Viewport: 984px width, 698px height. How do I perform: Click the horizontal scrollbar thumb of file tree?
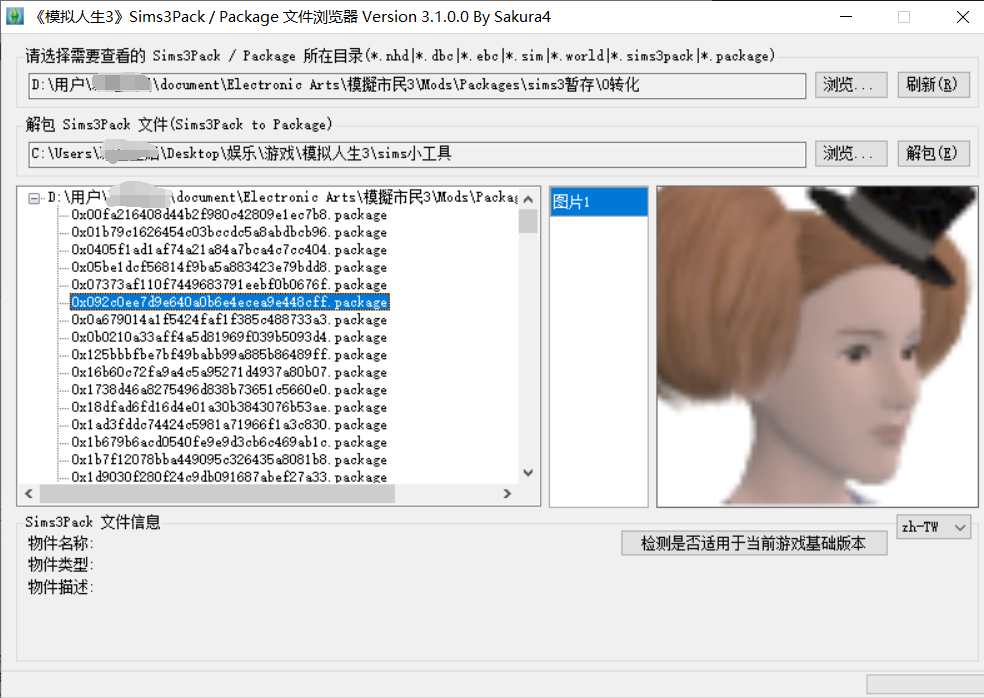[217, 493]
